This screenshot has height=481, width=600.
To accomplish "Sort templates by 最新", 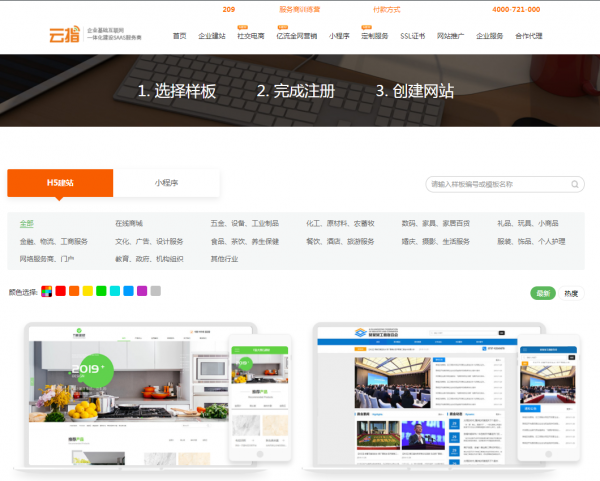I will (x=542, y=293).
